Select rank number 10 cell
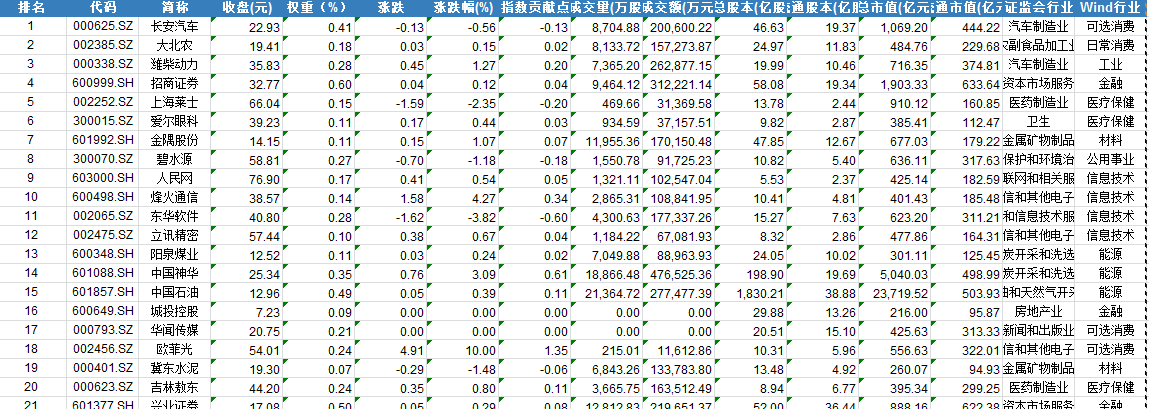Viewport: 1149px width, 409px height. point(32,197)
